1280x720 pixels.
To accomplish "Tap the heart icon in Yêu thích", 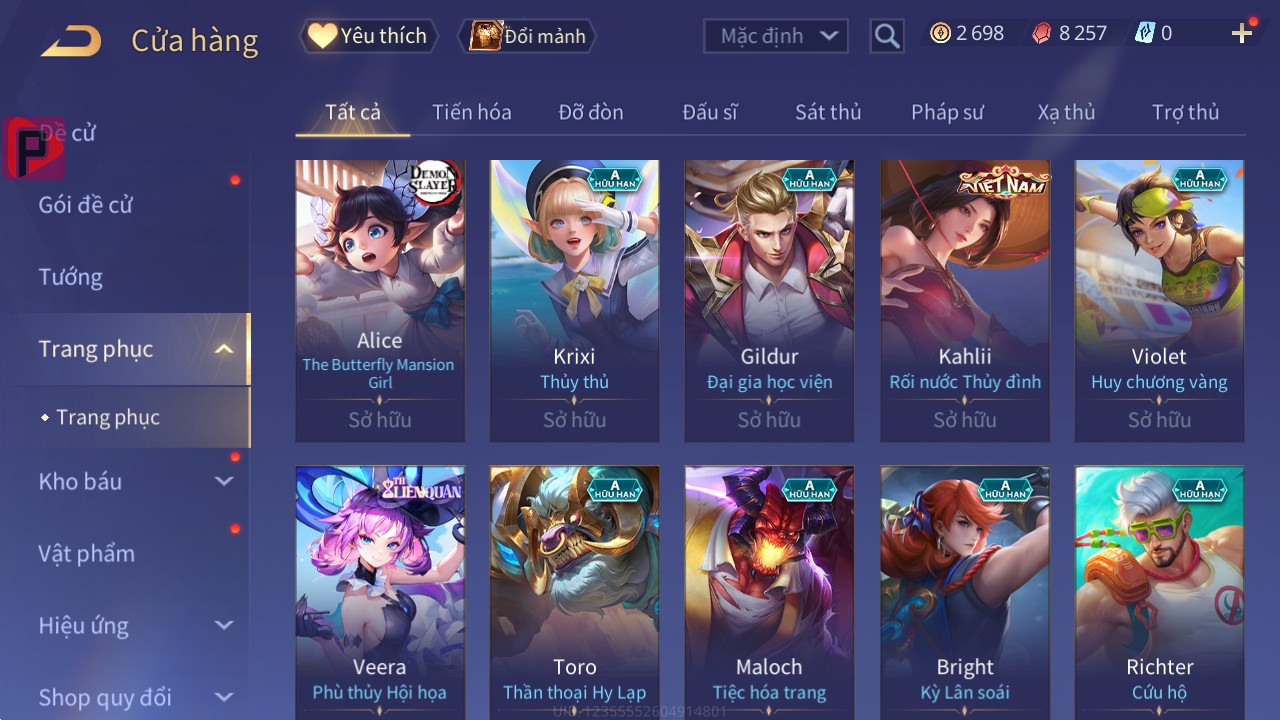I will pos(322,36).
